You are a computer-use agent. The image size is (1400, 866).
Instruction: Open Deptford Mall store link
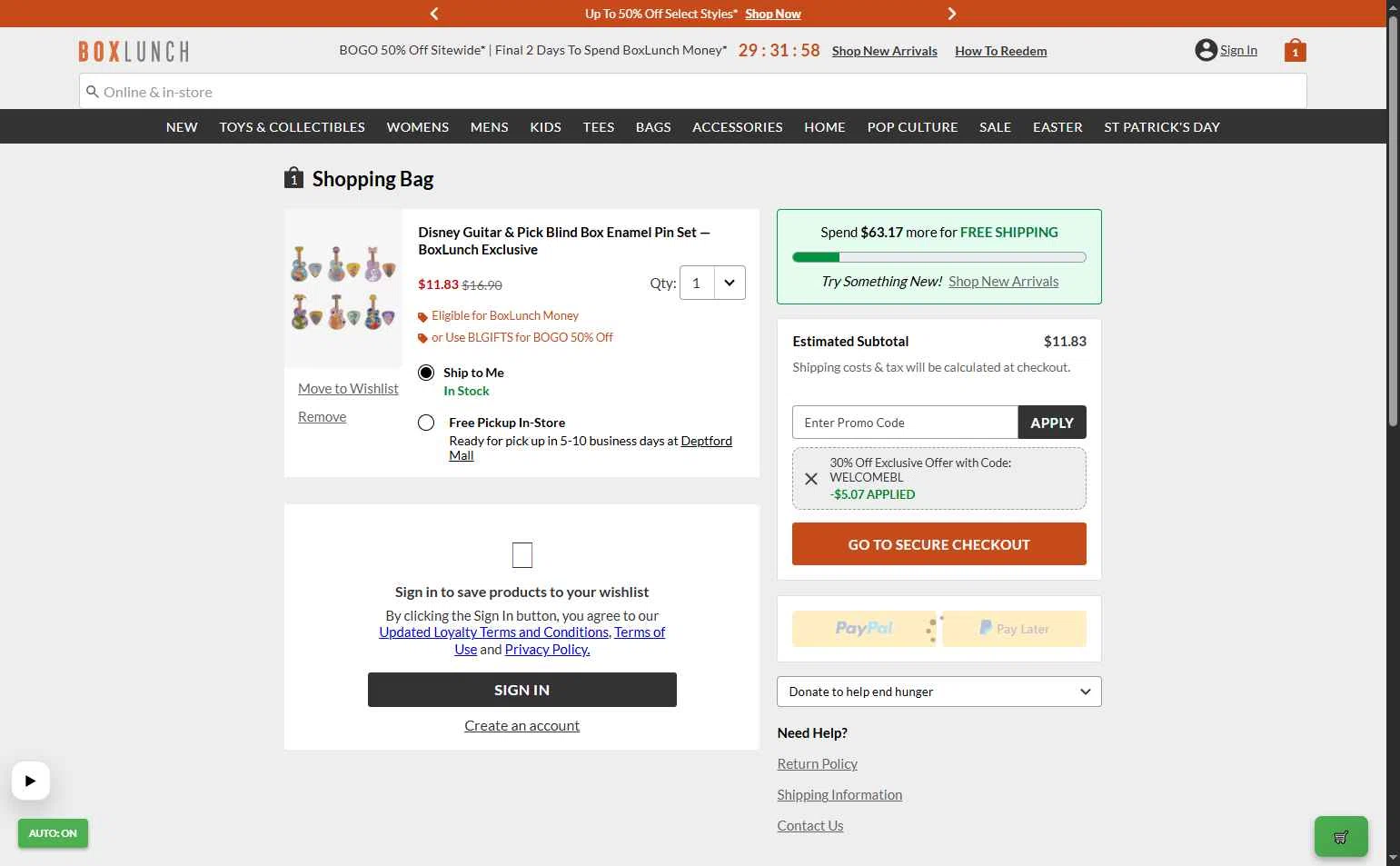pos(706,441)
